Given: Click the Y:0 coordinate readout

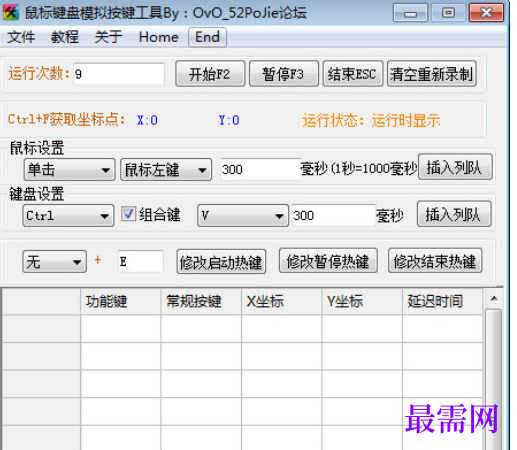Looking at the screenshot, I should 229,120.
